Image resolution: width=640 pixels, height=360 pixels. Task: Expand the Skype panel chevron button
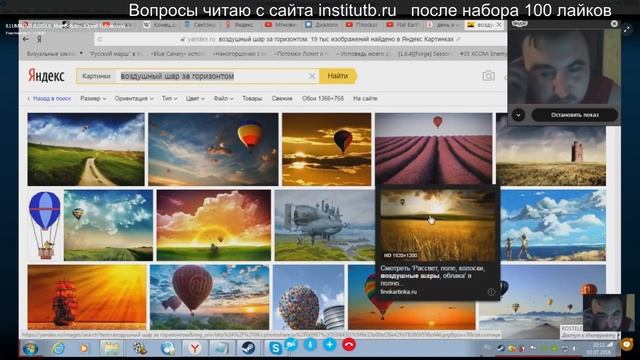click(518, 115)
